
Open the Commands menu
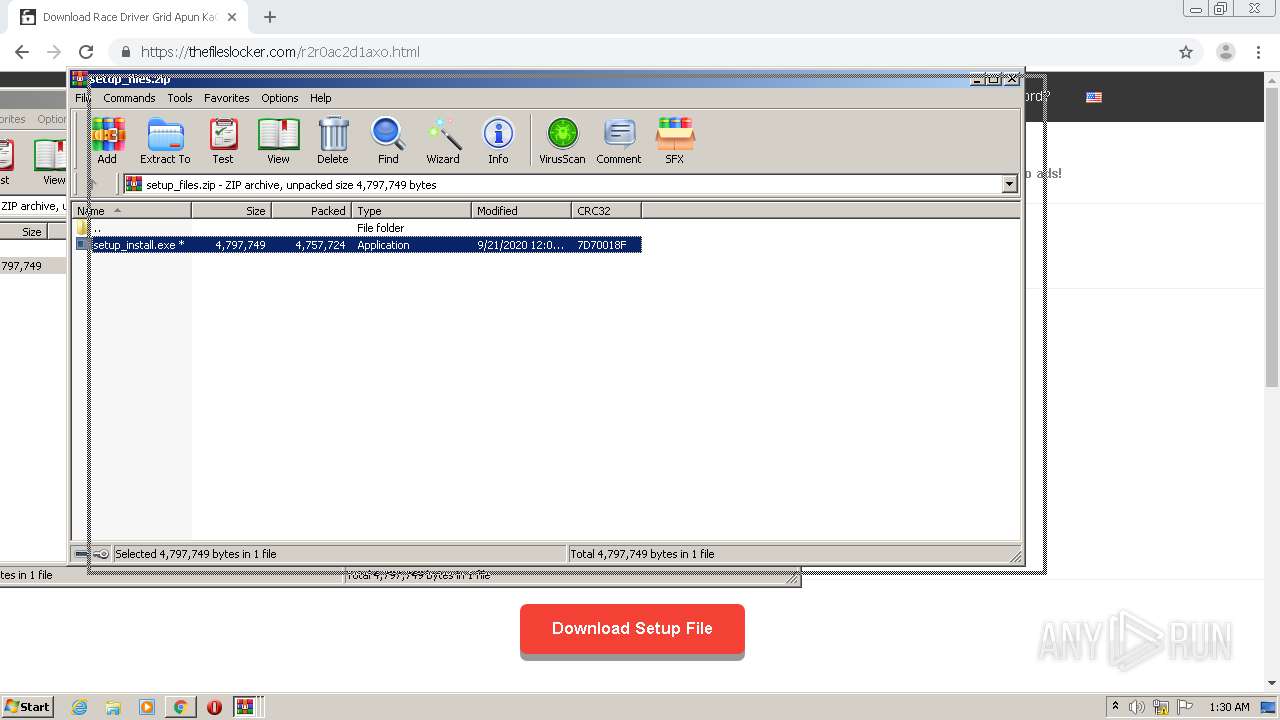129,98
